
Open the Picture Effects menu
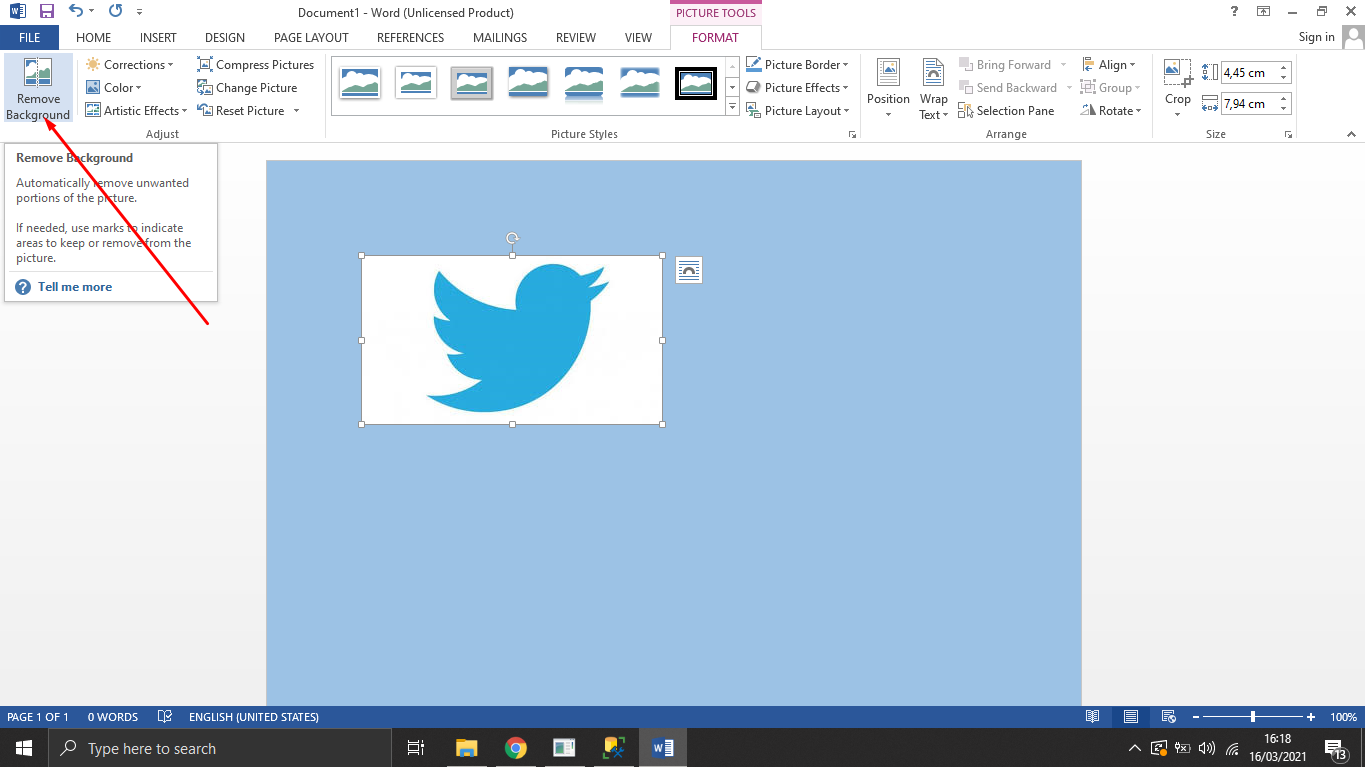(797, 88)
